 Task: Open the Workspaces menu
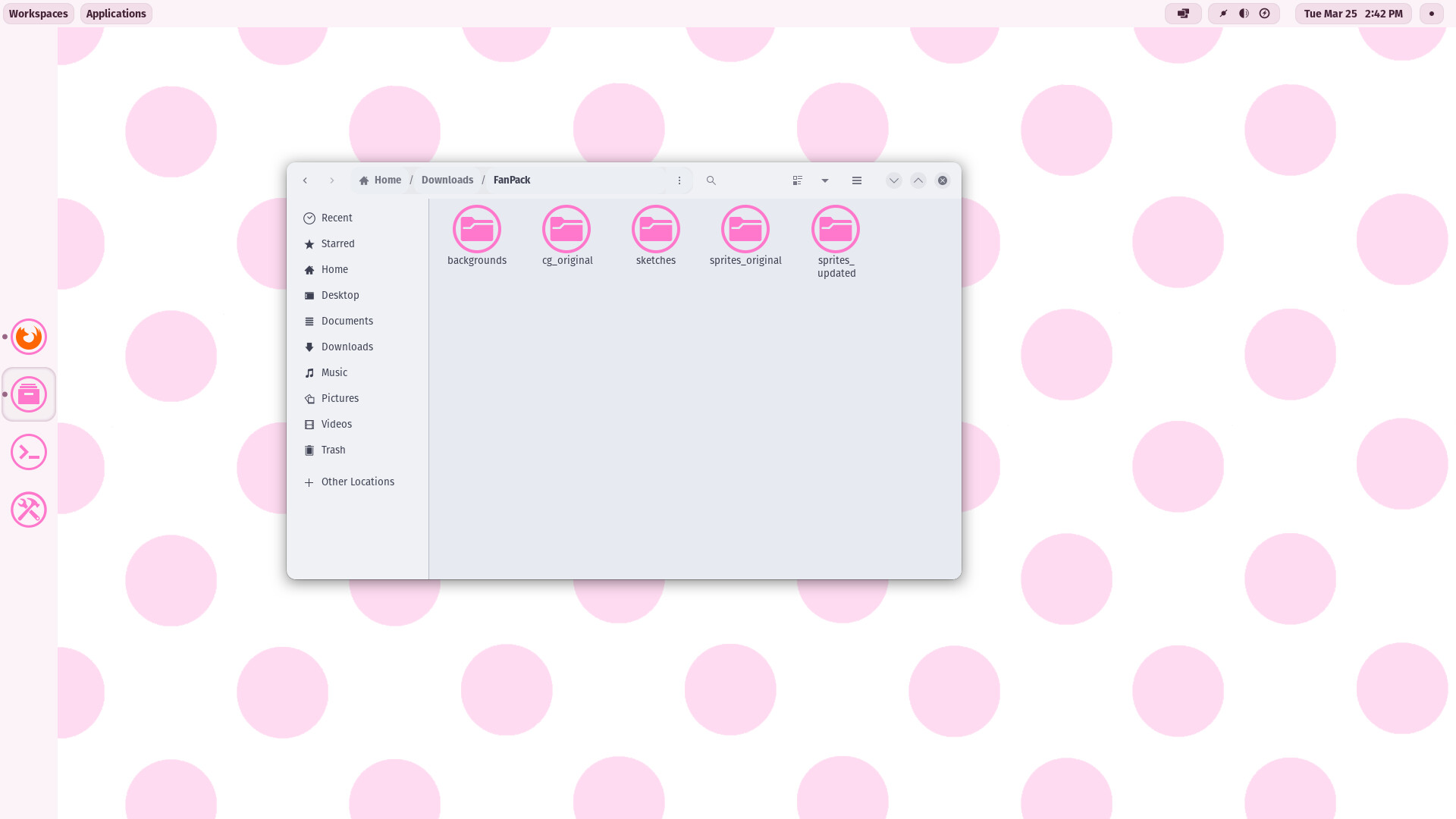pyautogui.click(x=39, y=13)
